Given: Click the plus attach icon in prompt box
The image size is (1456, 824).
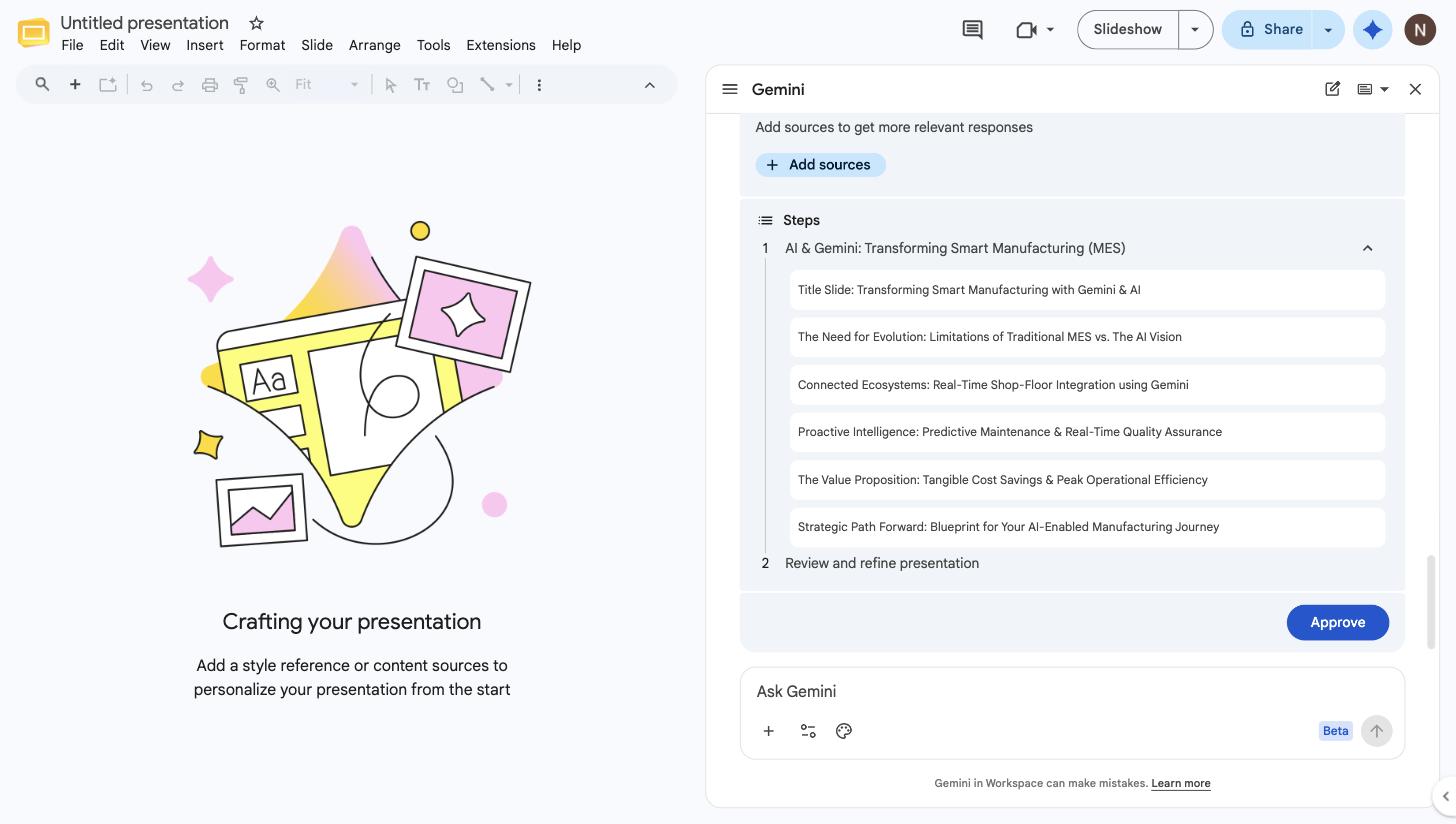Looking at the screenshot, I should (x=768, y=731).
